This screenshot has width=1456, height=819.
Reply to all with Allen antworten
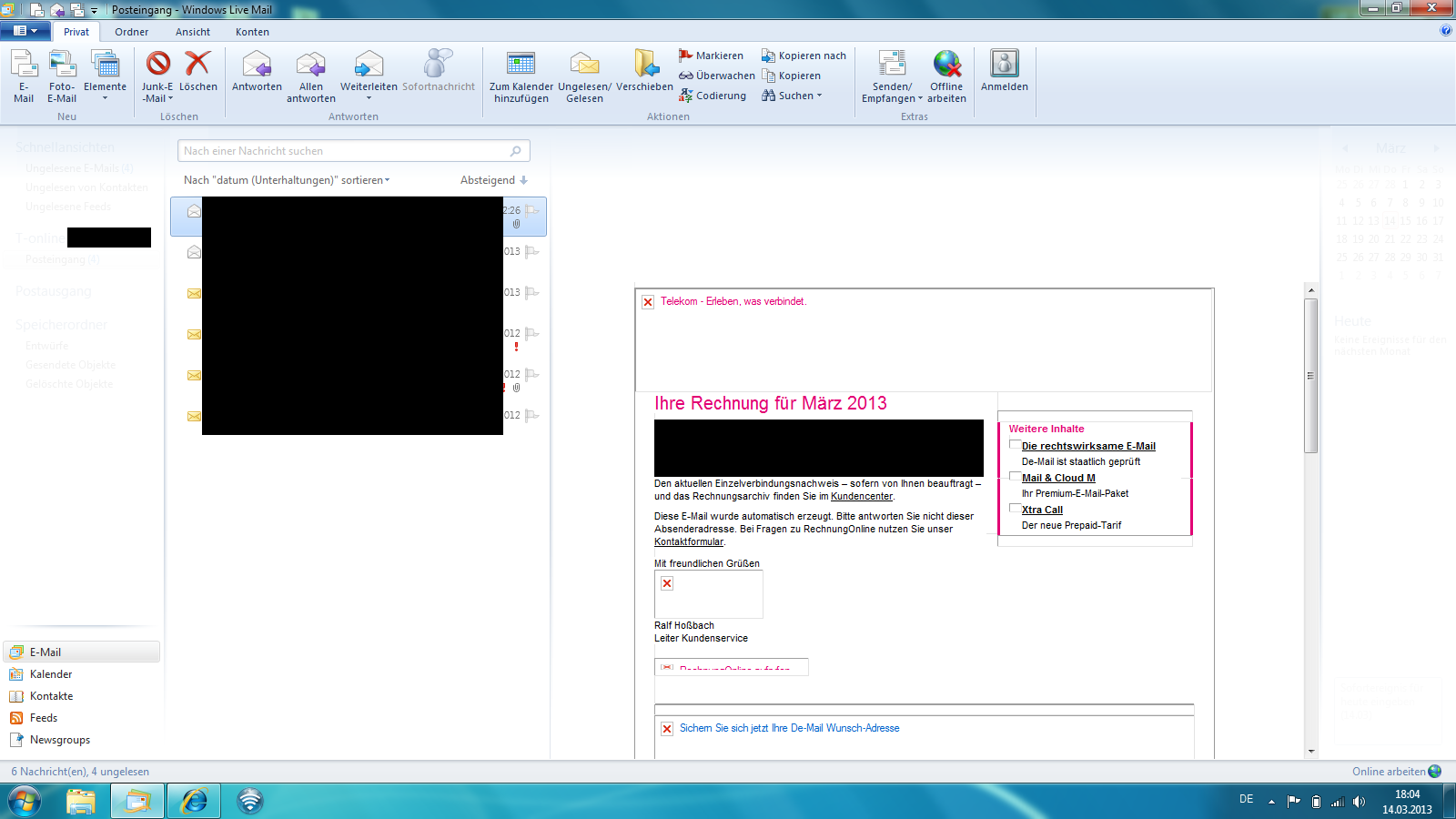point(311,76)
